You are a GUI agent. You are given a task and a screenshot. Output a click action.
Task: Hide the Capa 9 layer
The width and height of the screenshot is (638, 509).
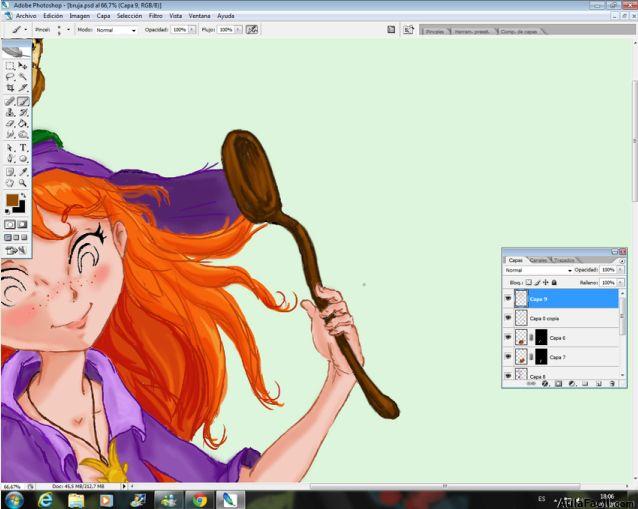click(508, 298)
